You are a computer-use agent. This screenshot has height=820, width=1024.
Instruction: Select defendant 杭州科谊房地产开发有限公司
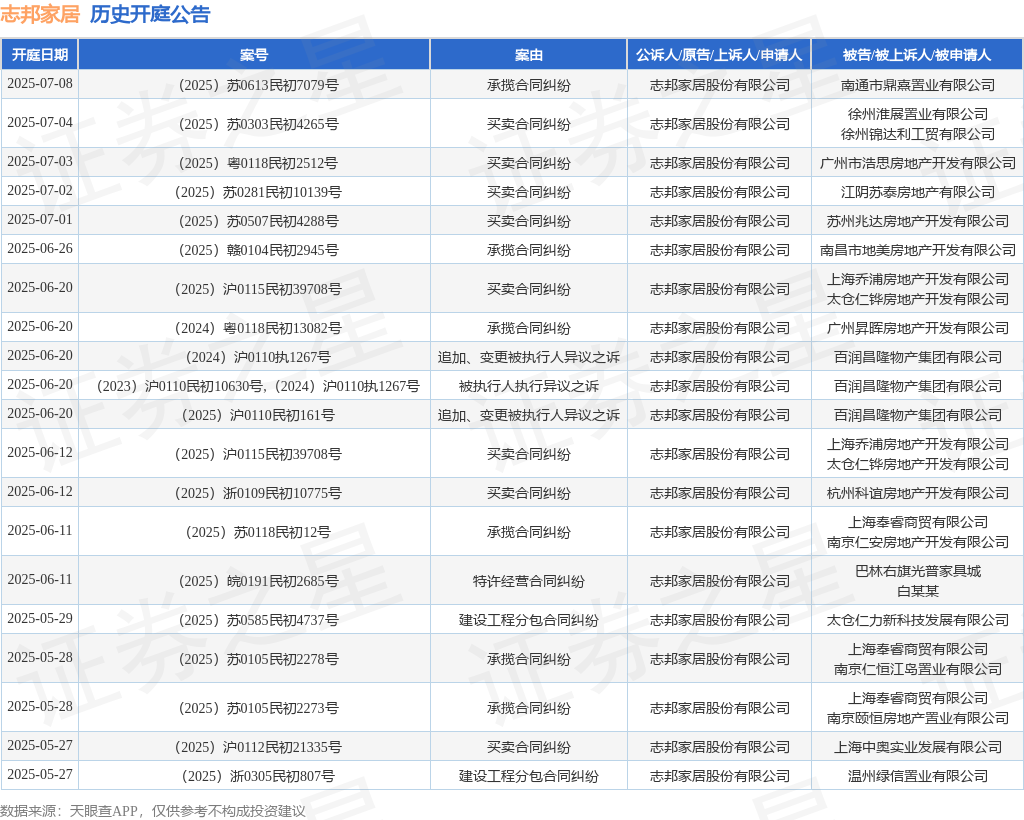click(x=918, y=493)
